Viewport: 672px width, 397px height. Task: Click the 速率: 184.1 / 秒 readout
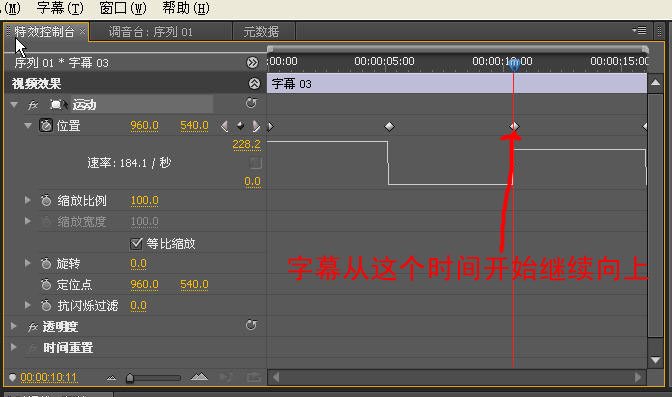pyautogui.click(x=129, y=163)
